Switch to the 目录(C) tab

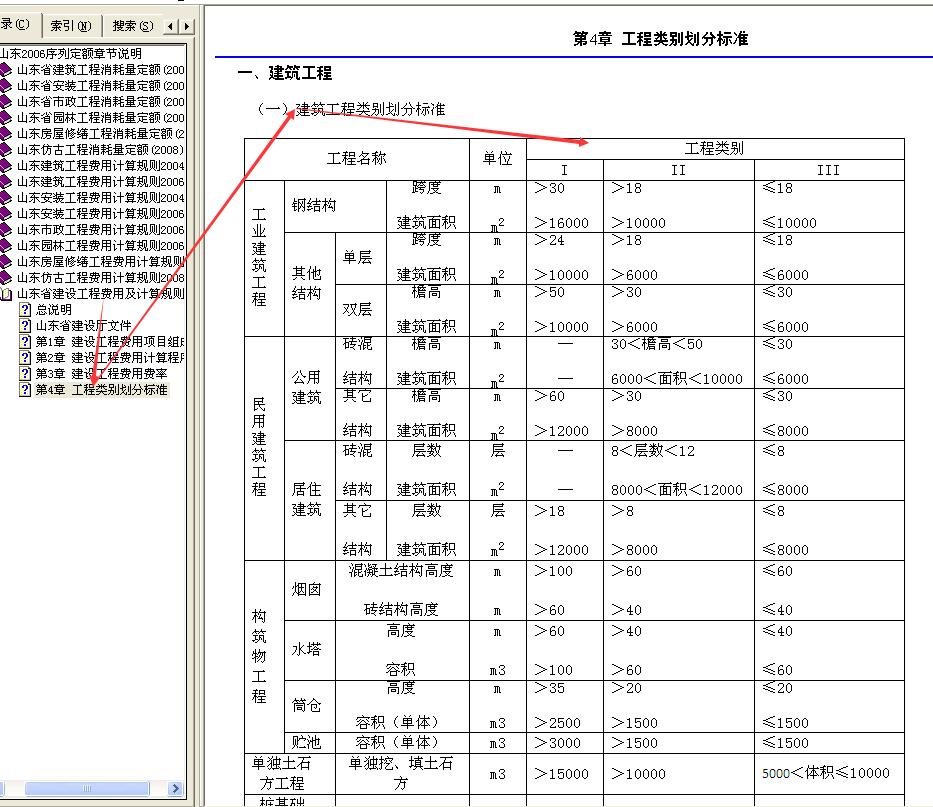pos(17,24)
